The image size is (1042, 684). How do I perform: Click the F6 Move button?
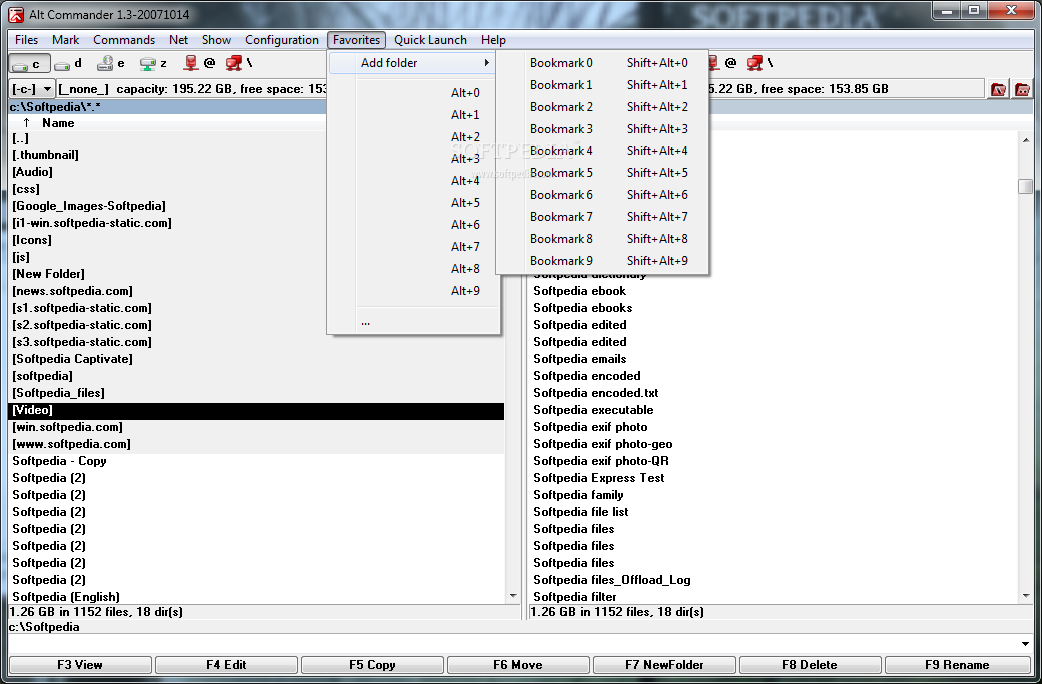(x=518, y=665)
